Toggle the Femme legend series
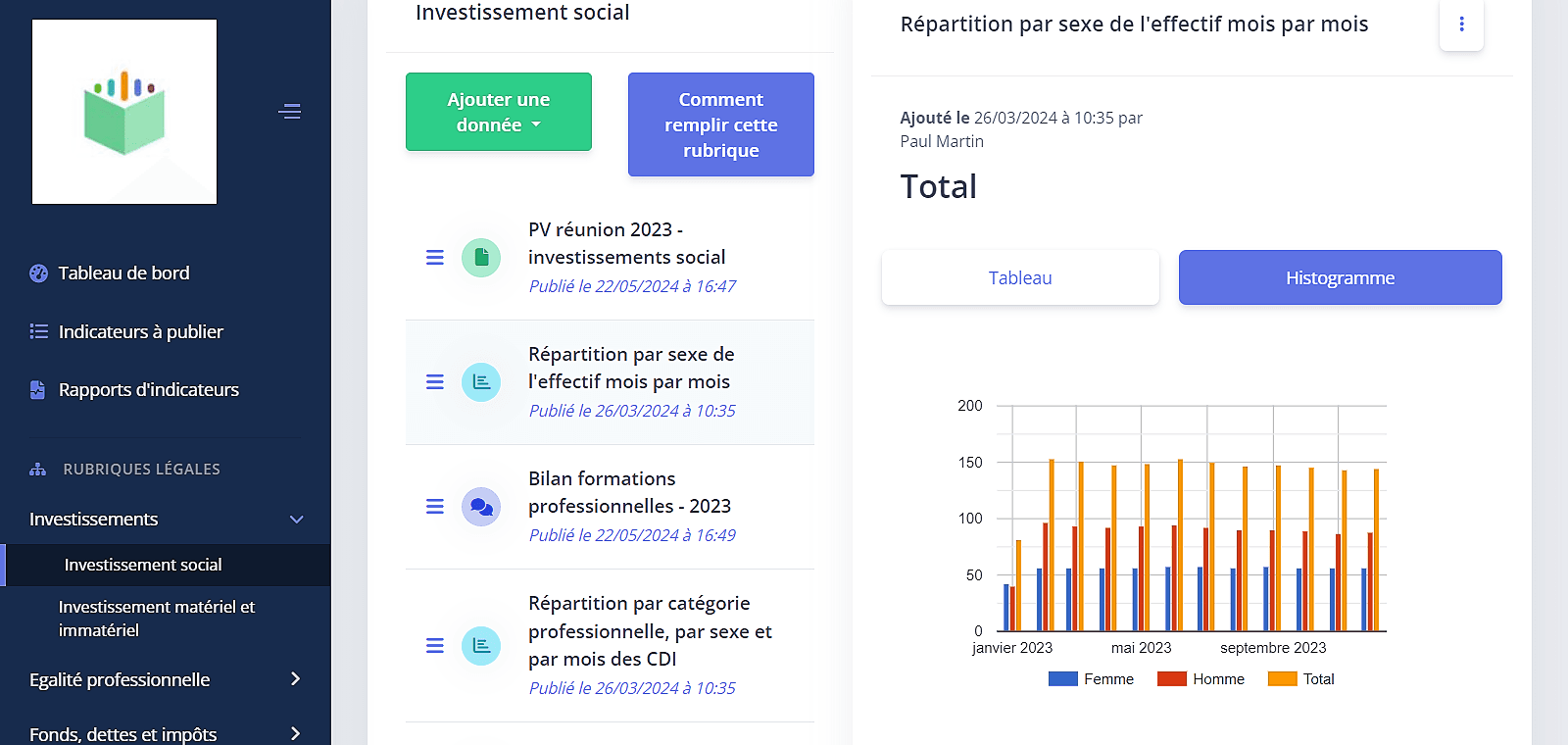 click(1091, 679)
